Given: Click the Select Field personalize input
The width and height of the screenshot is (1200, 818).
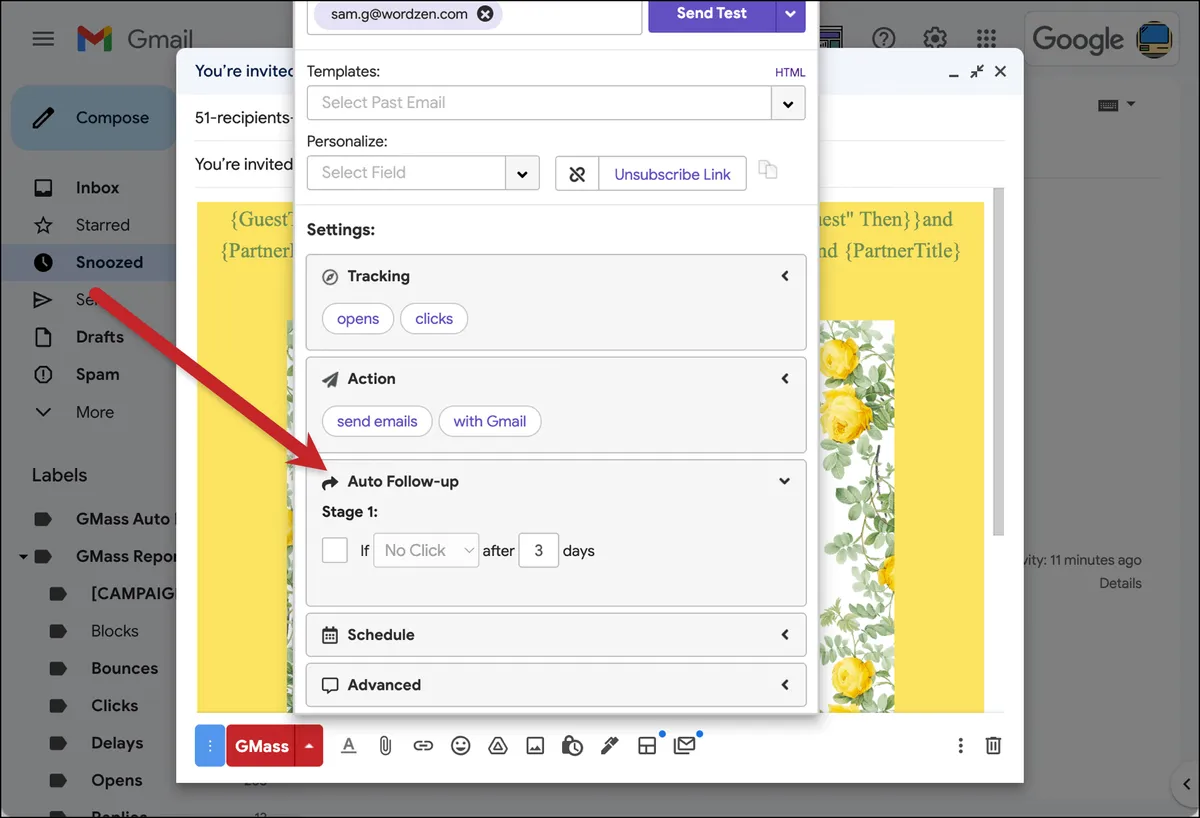Looking at the screenshot, I should click(x=407, y=173).
